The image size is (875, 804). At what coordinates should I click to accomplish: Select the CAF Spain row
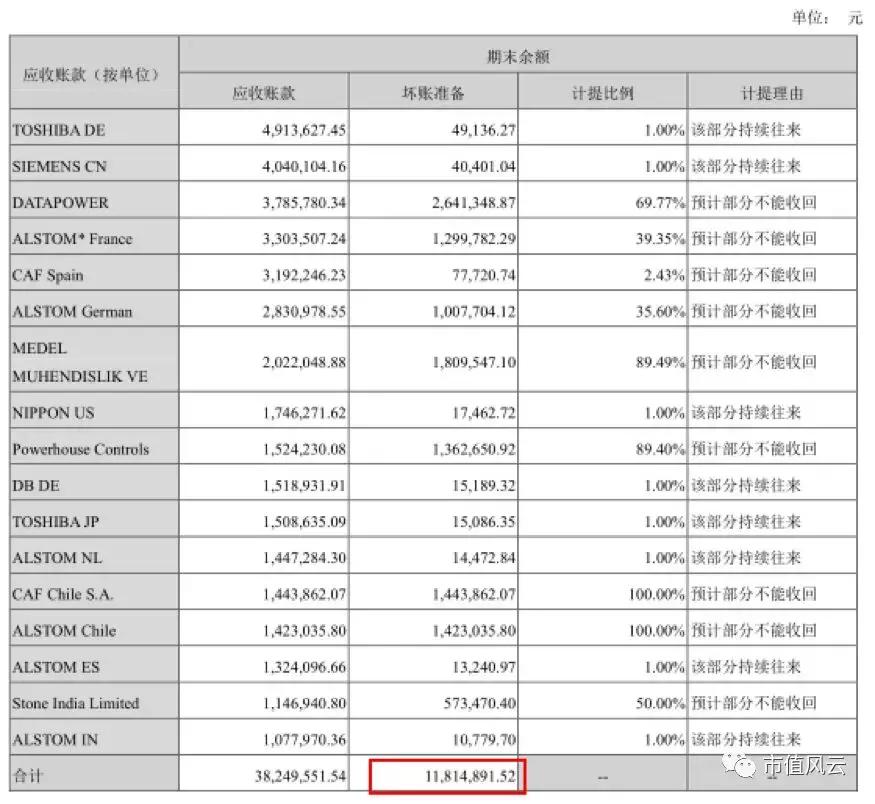(47, 274)
